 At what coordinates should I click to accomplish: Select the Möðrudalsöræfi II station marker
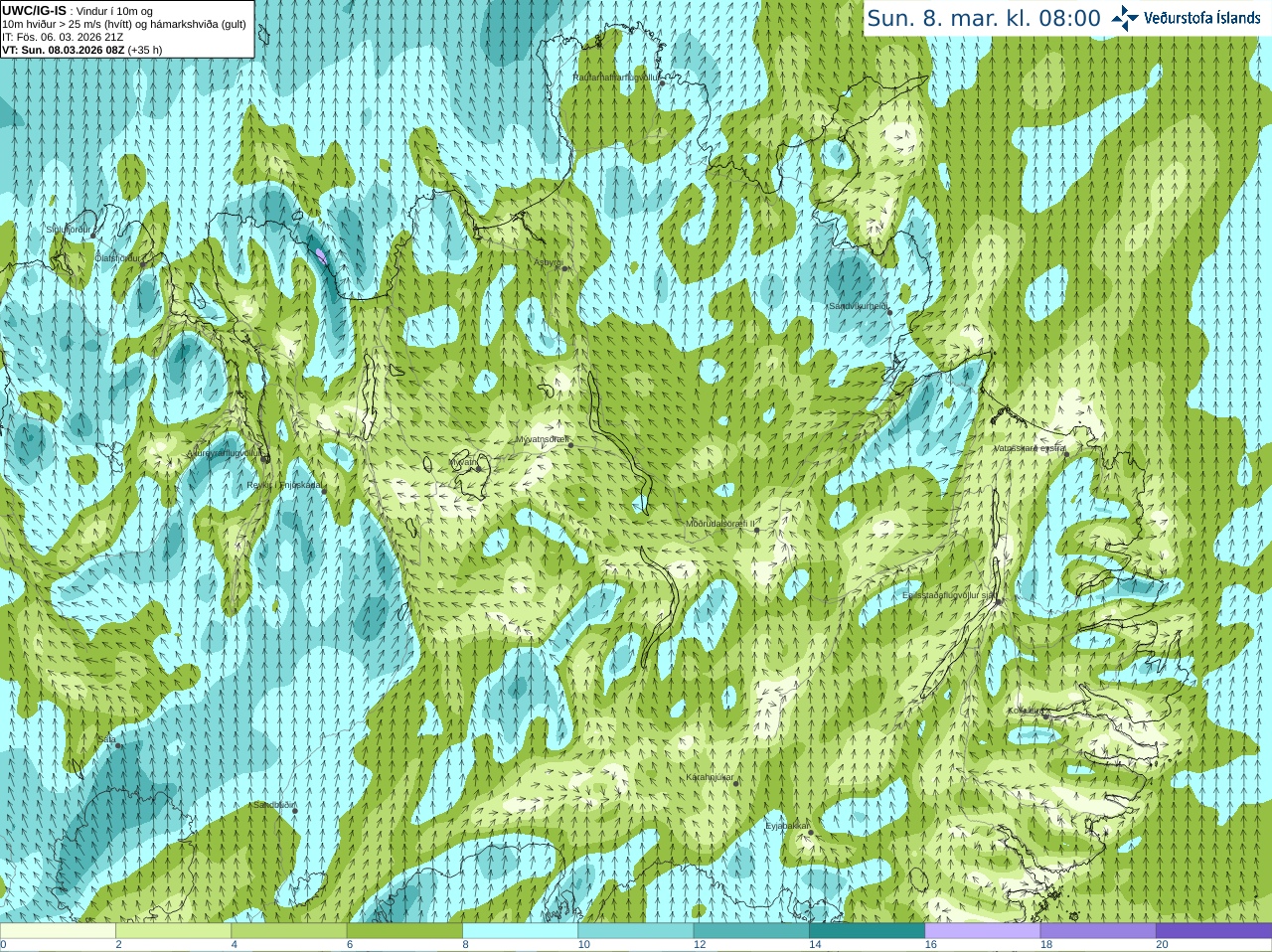757,530
